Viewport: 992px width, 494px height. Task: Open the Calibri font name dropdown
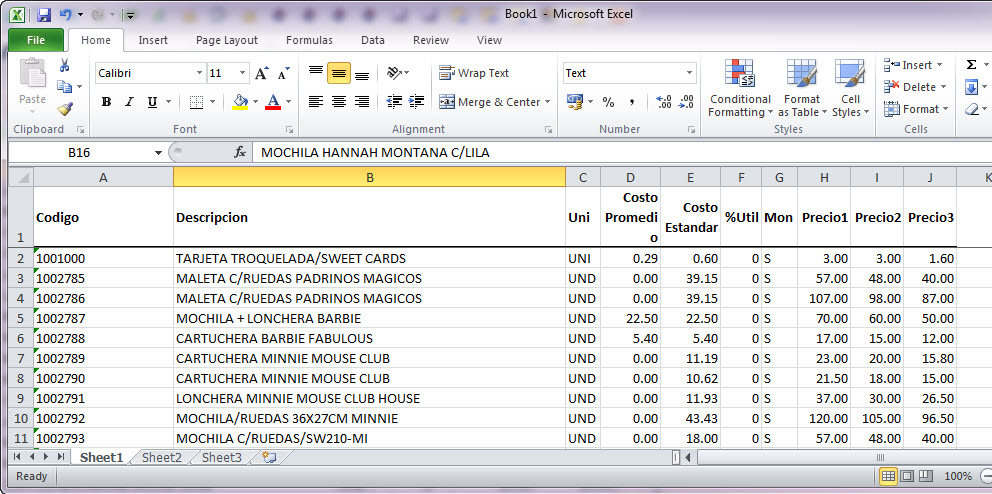click(199, 73)
